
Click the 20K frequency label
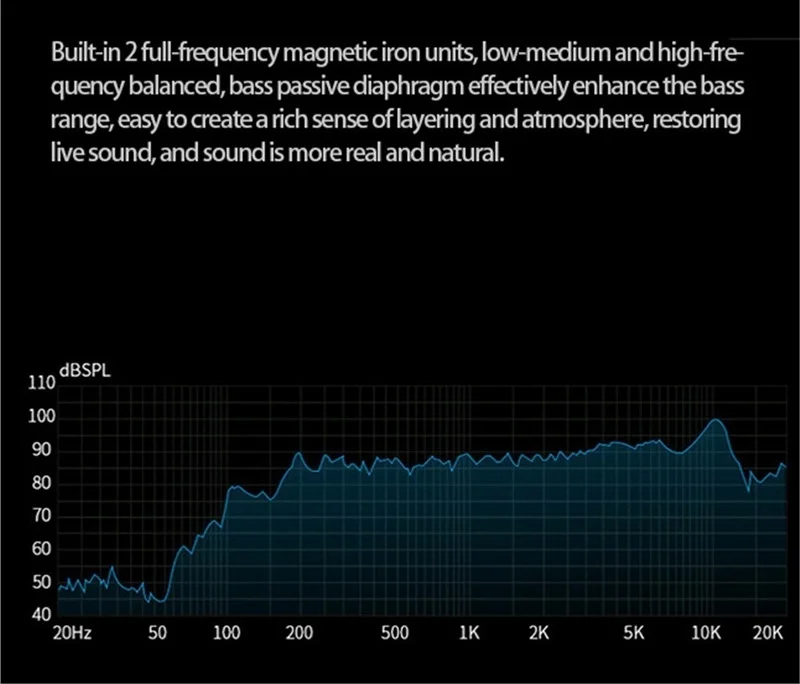pos(768,633)
